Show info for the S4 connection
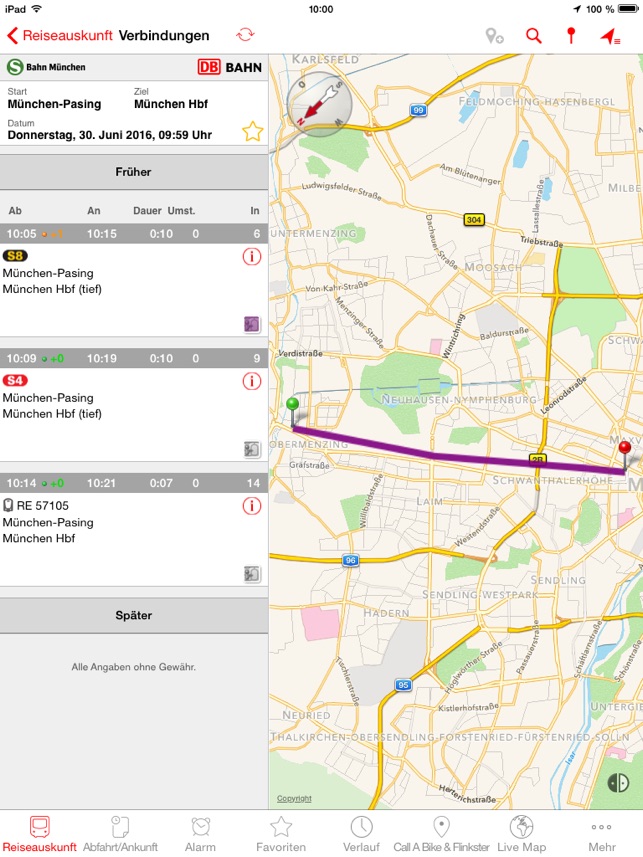The image size is (643, 857). pos(251,381)
